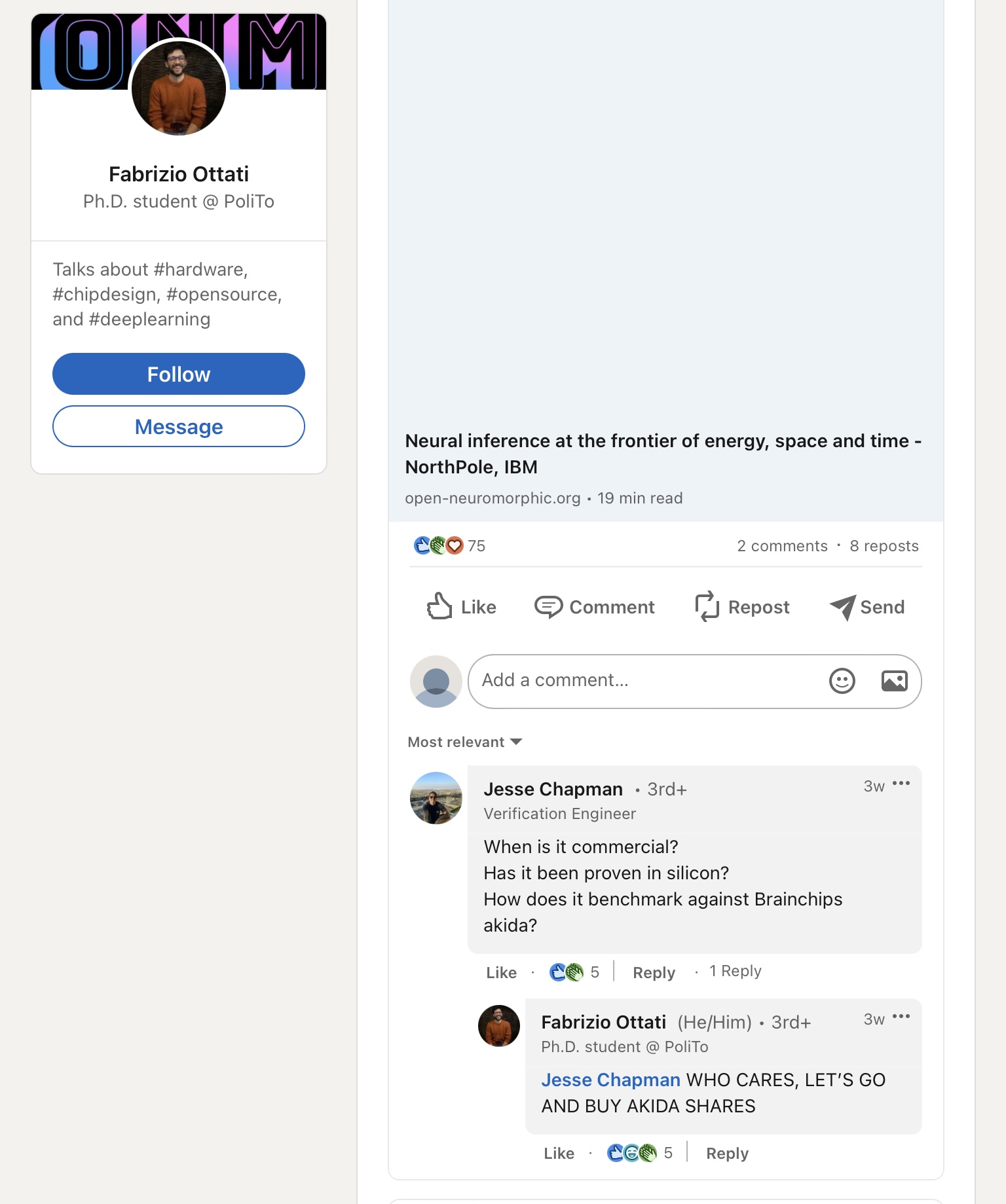Image resolution: width=1006 pixels, height=1204 pixels.
Task: Open more options on Jesse Chapman's comment
Action: pyautogui.click(x=901, y=784)
